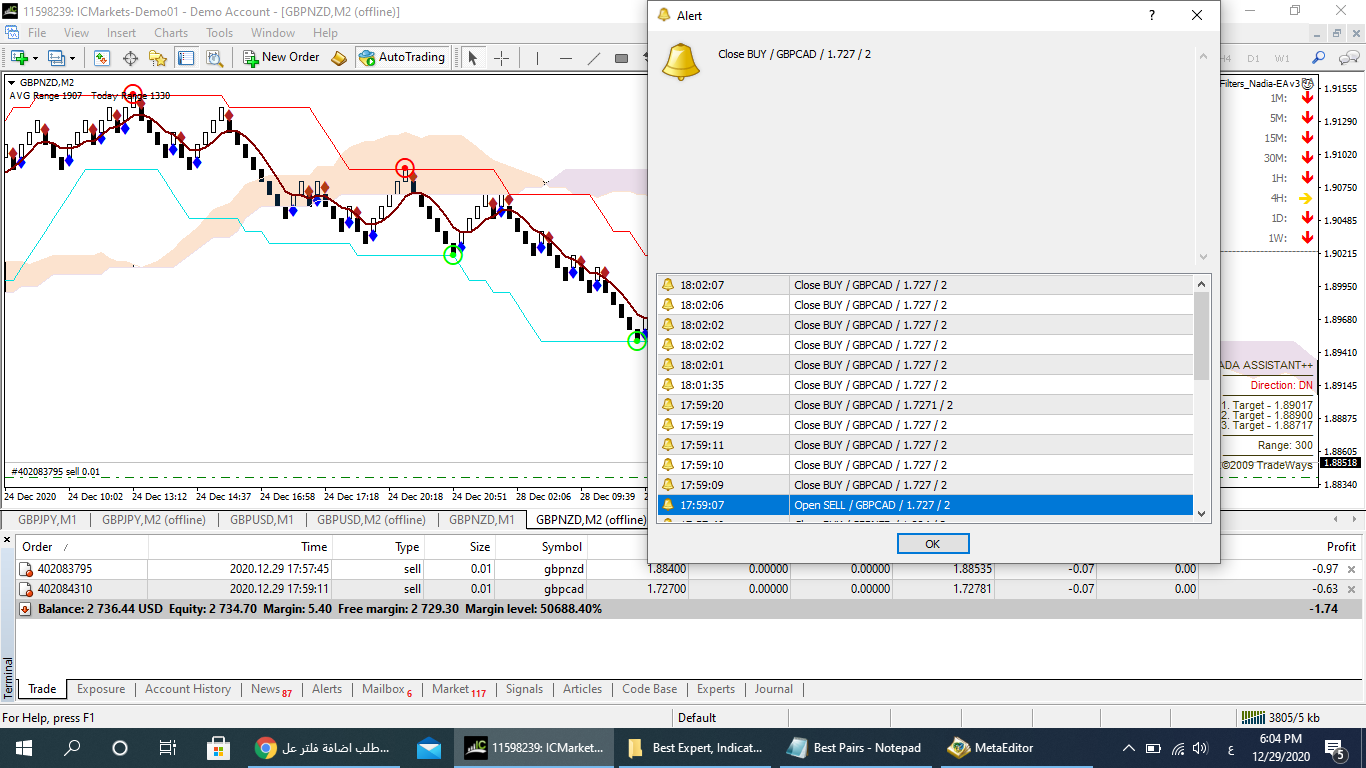
Task: Expand the New Chart dropdown arrow
Action: pos(35,58)
